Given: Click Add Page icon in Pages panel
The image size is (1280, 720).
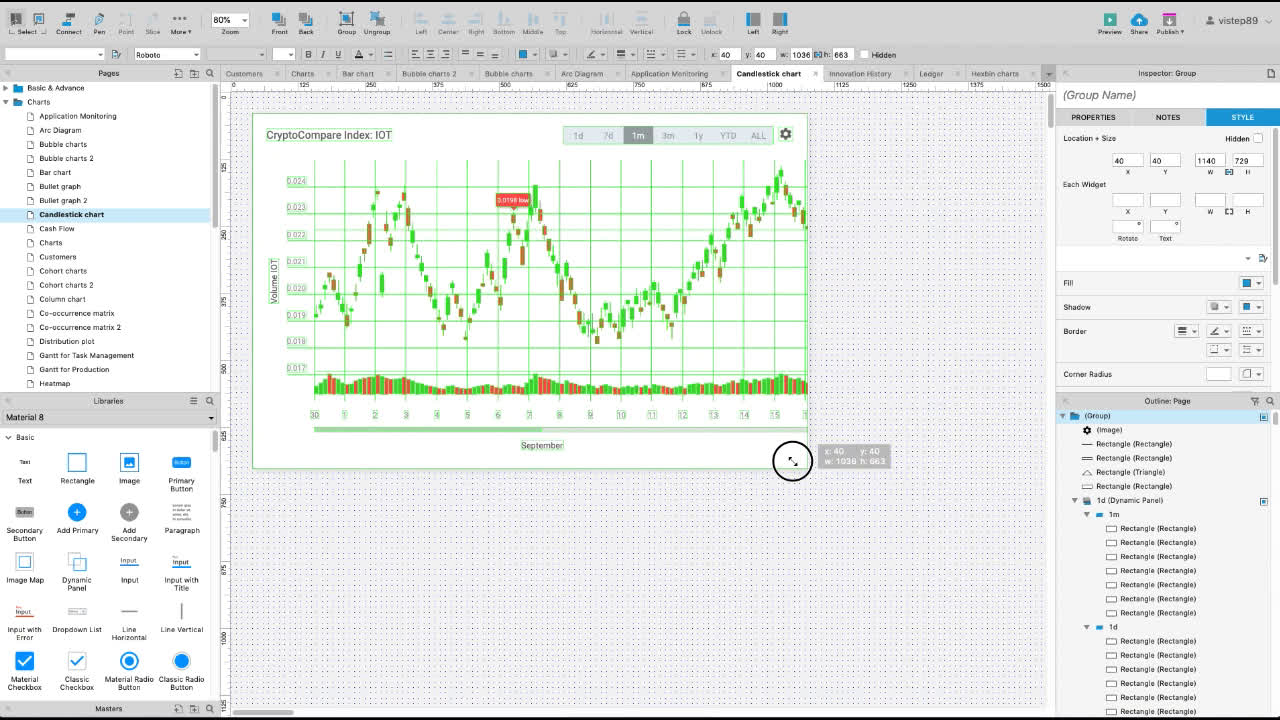Looking at the screenshot, I should pyautogui.click(x=179, y=73).
